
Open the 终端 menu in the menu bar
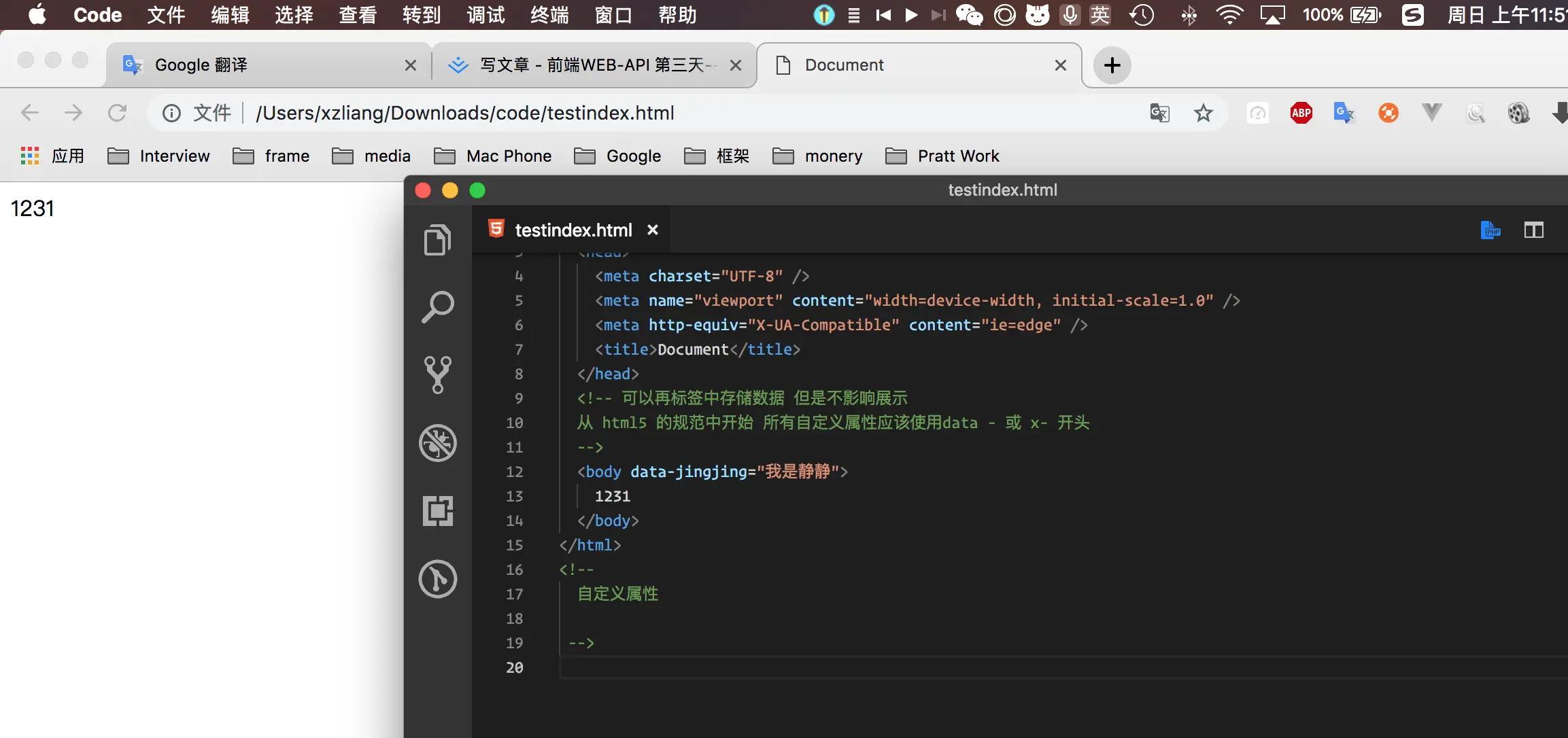(549, 15)
